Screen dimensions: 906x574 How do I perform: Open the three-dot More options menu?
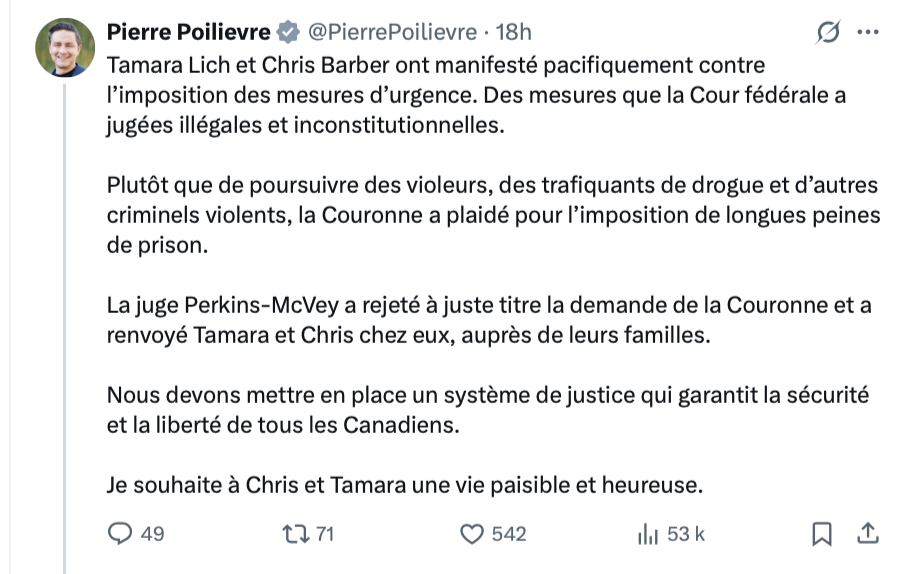click(868, 33)
